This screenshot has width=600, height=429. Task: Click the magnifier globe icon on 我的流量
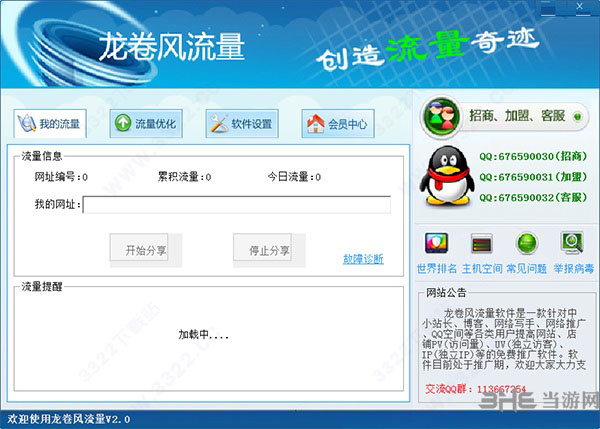click(27, 123)
